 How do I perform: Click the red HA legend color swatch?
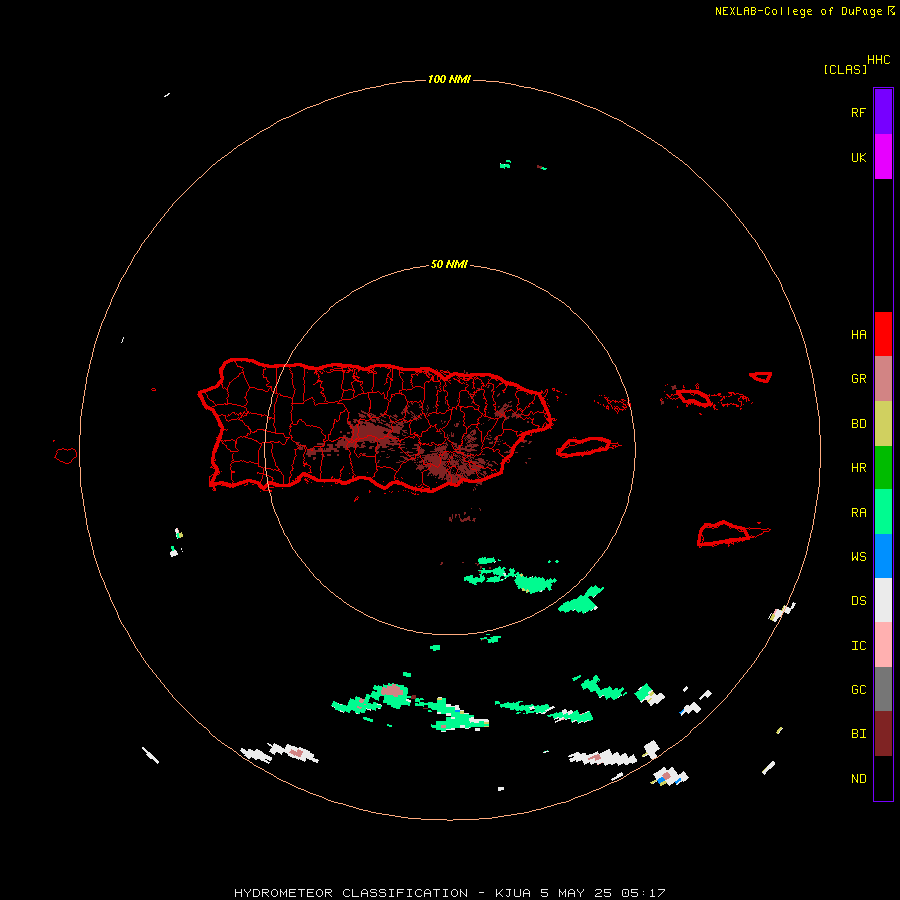(x=883, y=334)
